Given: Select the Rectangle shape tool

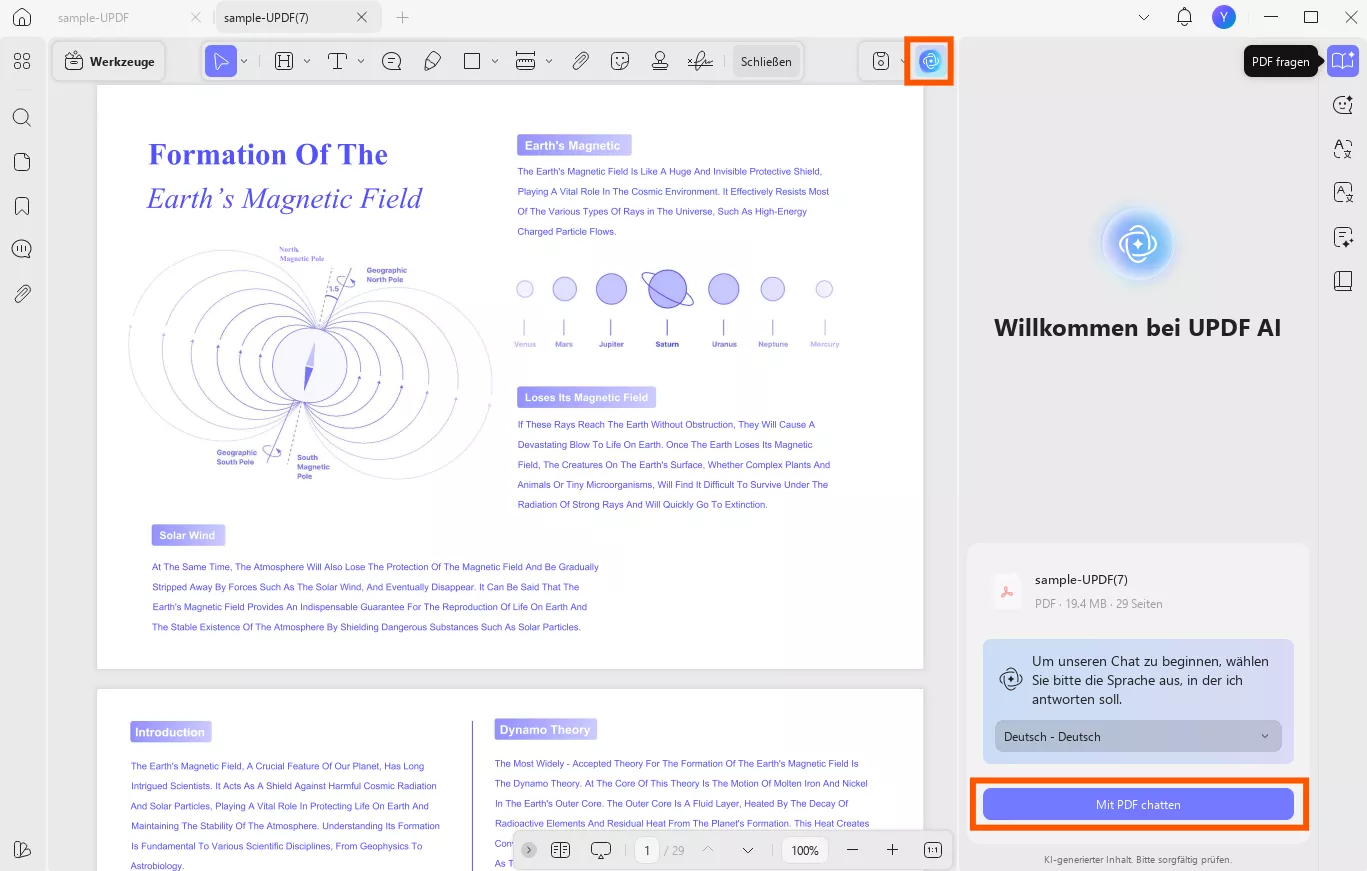Looking at the screenshot, I should pos(471,61).
